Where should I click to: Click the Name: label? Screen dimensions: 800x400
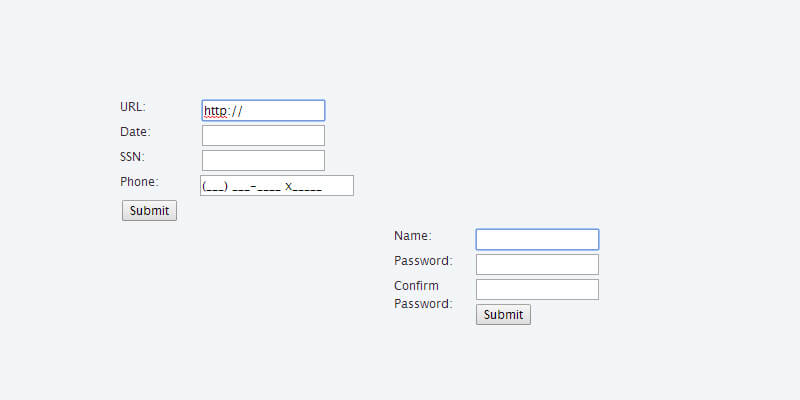point(412,236)
